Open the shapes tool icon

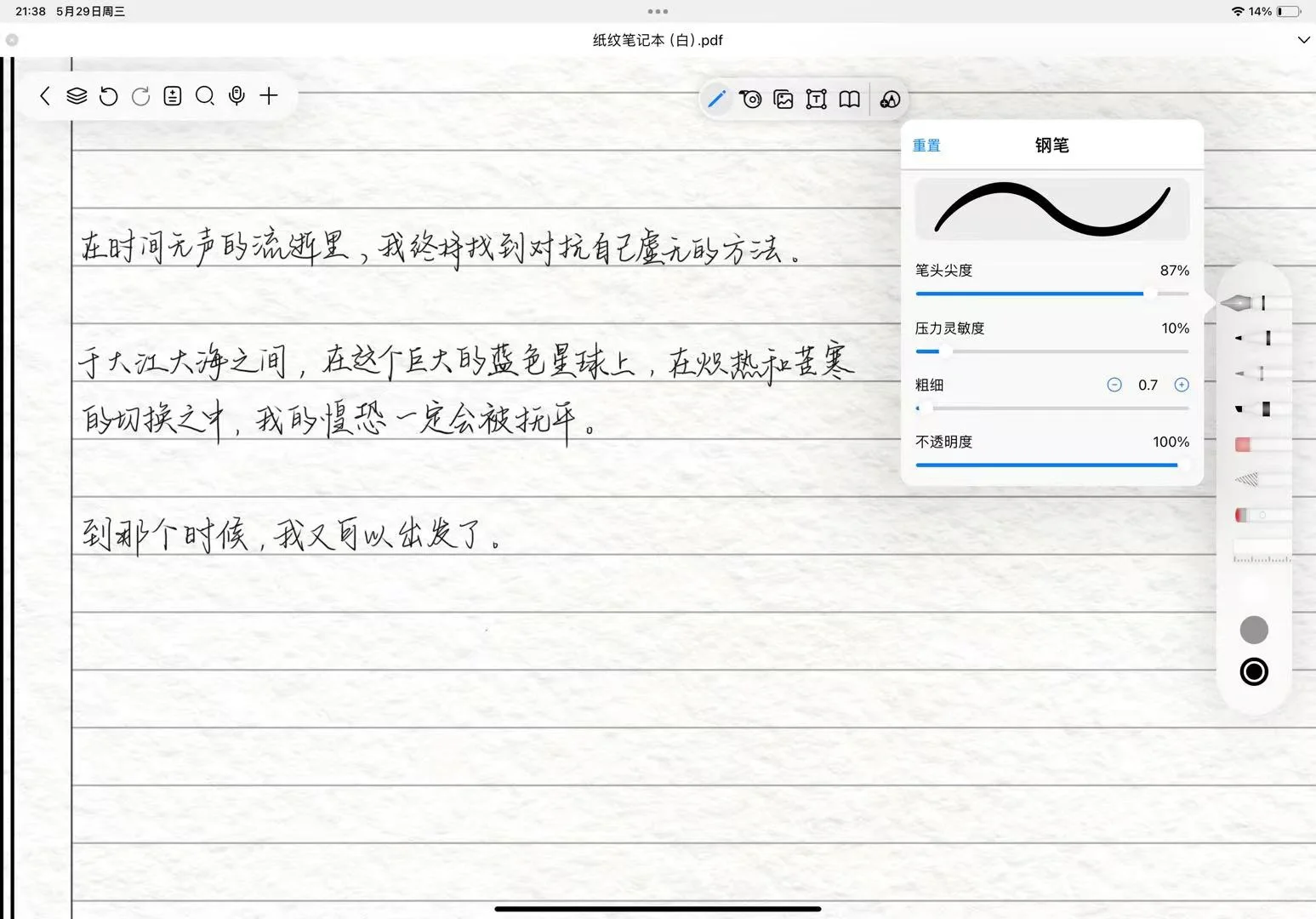pos(890,100)
